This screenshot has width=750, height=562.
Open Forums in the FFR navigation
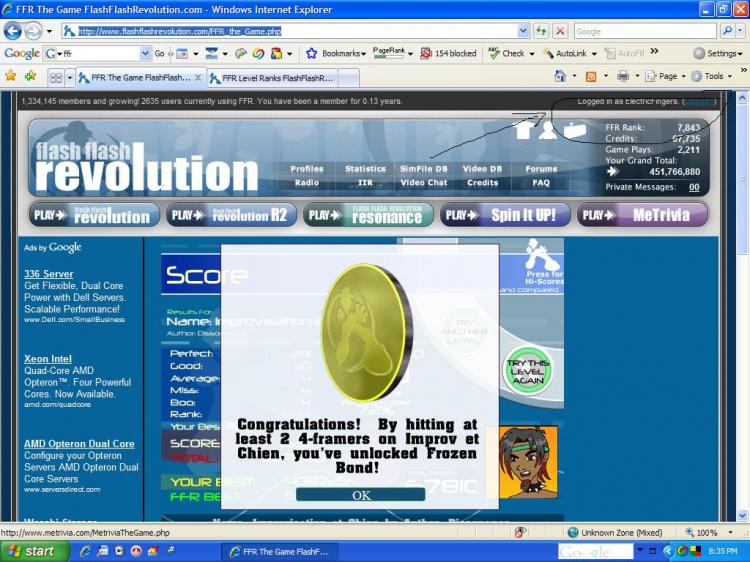click(541, 169)
